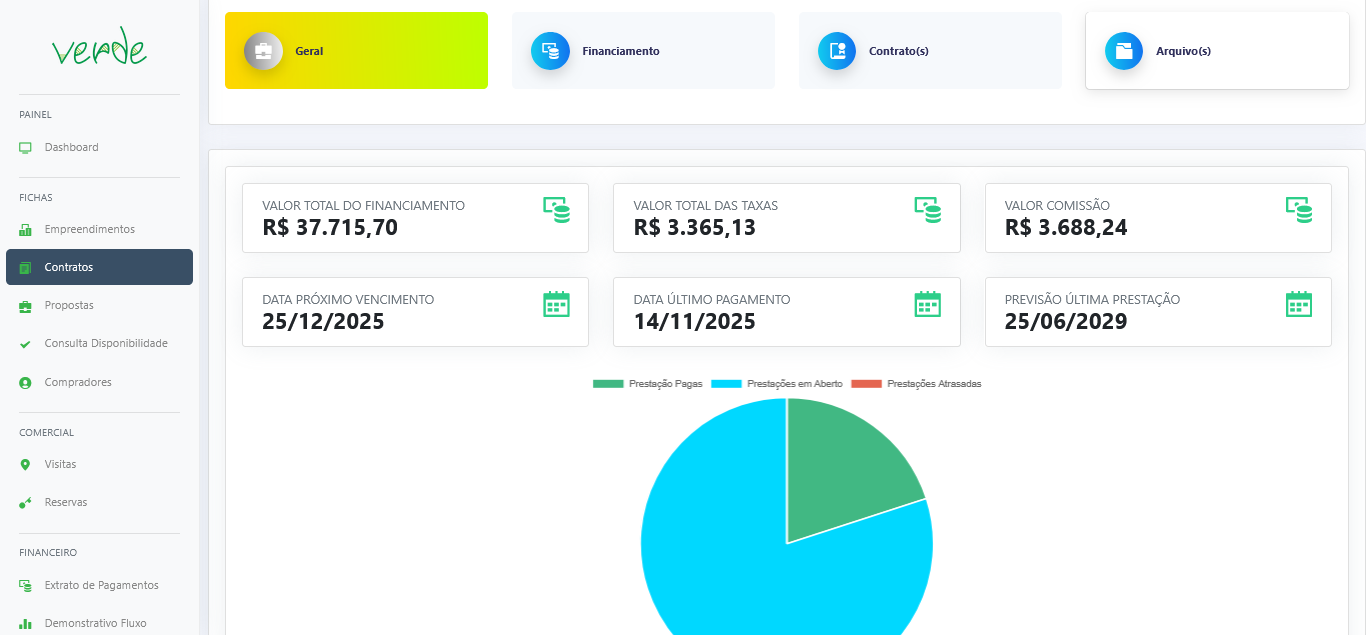
Task: Click the Geral briefcase icon
Action: coord(263,51)
